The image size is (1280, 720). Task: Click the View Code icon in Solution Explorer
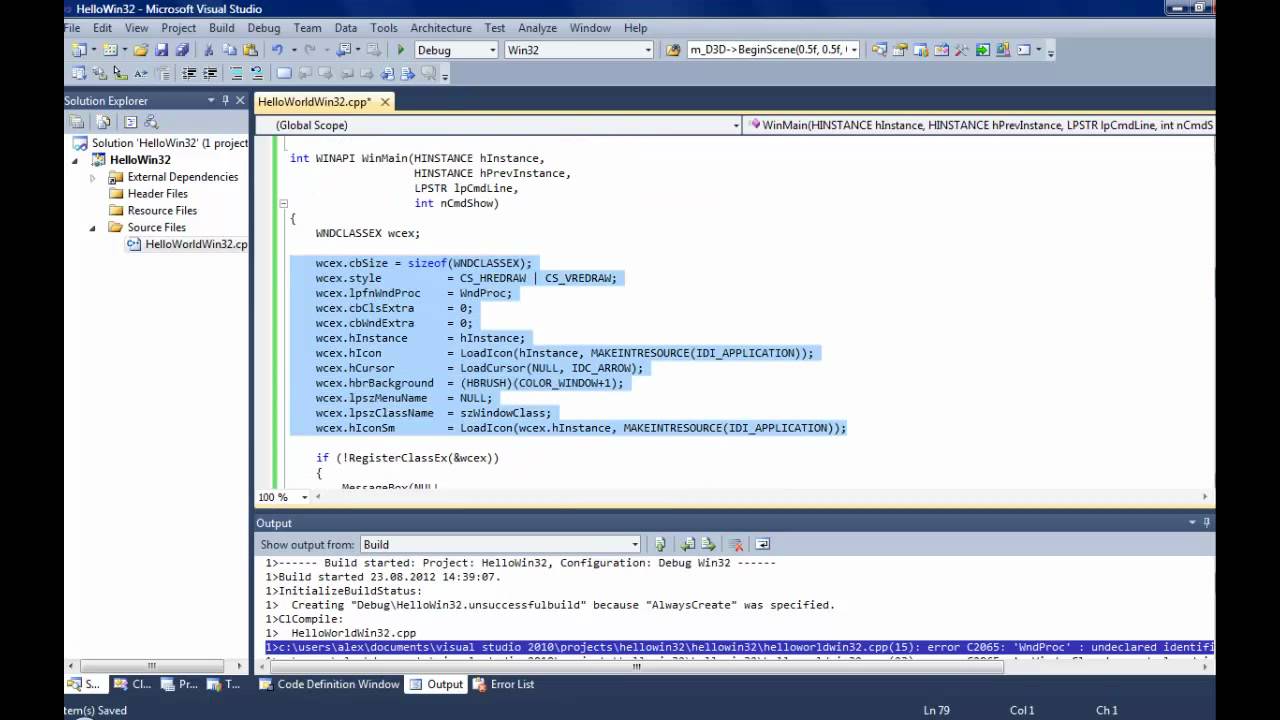click(130, 122)
